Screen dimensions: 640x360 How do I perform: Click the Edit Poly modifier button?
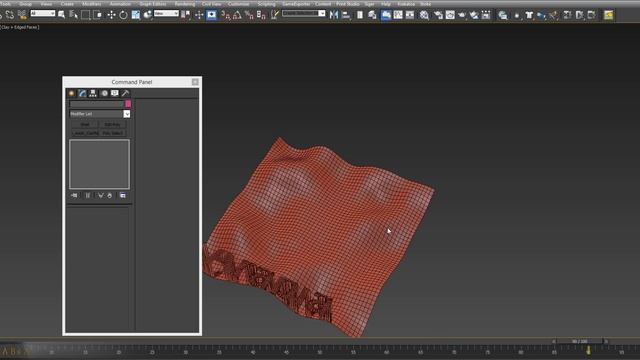(x=112, y=124)
